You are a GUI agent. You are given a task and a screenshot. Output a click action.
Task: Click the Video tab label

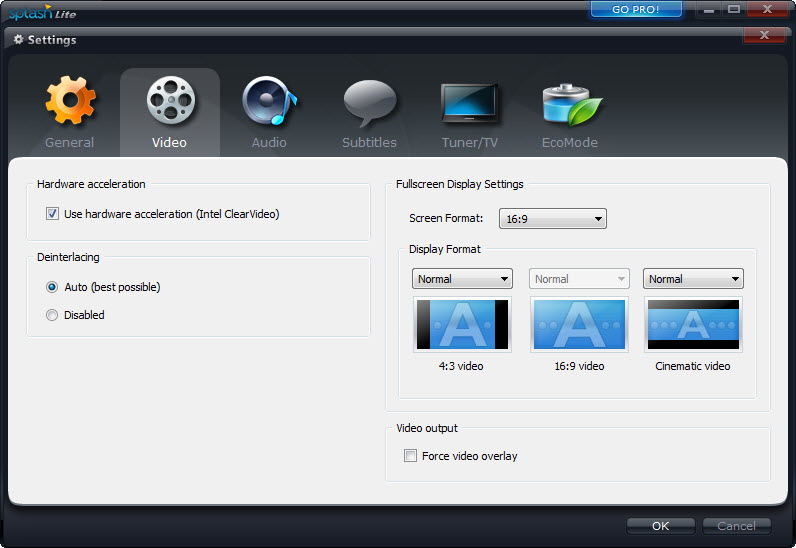169,143
